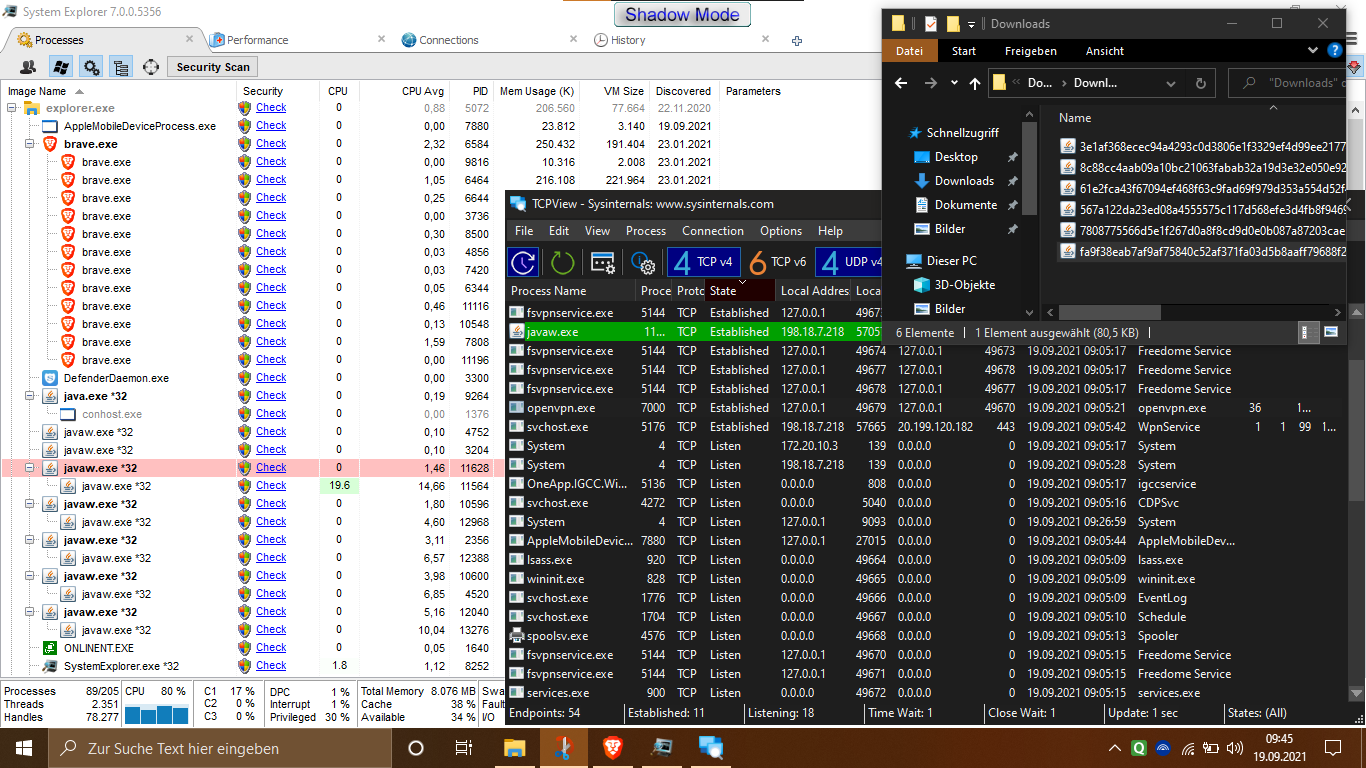This screenshot has height=768, width=1366.
Task: Open recent locations dropdown in Explorer
Action: (x=954, y=83)
